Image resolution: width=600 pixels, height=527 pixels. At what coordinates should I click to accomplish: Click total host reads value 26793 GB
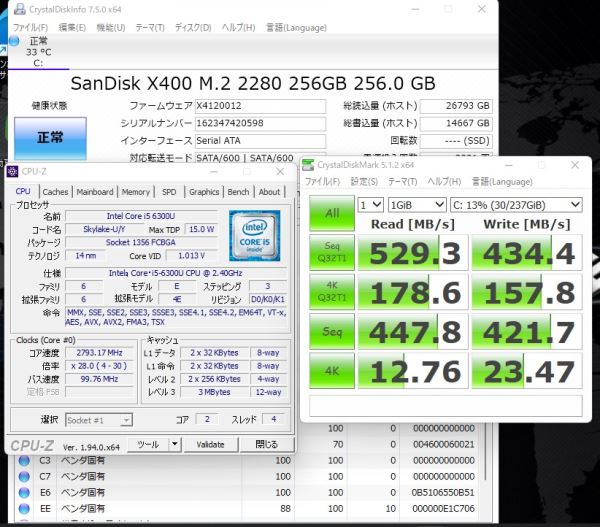coord(456,106)
